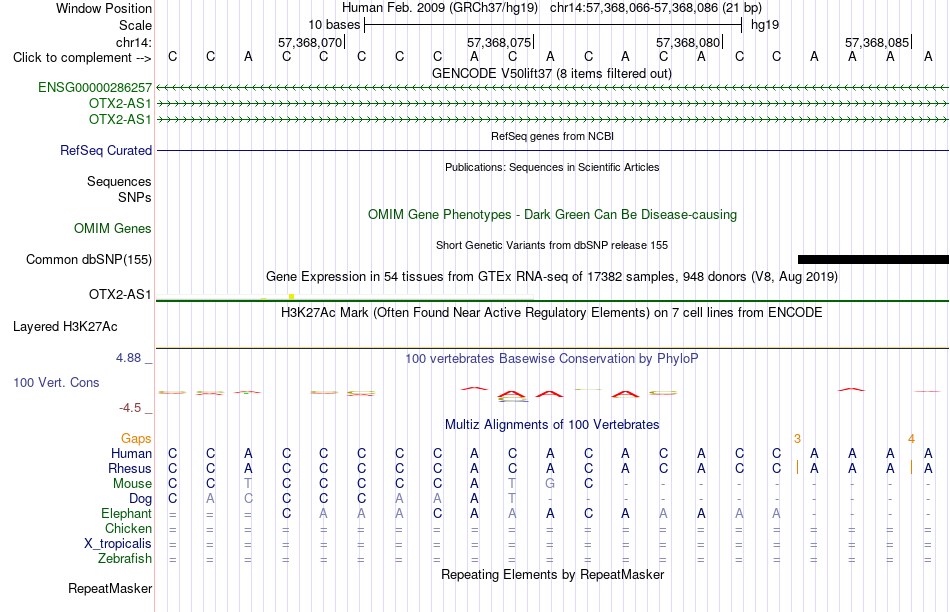Click the X_tropicalis alignment row label
The width and height of the screenshot is (950, 612).
[118, 544]
